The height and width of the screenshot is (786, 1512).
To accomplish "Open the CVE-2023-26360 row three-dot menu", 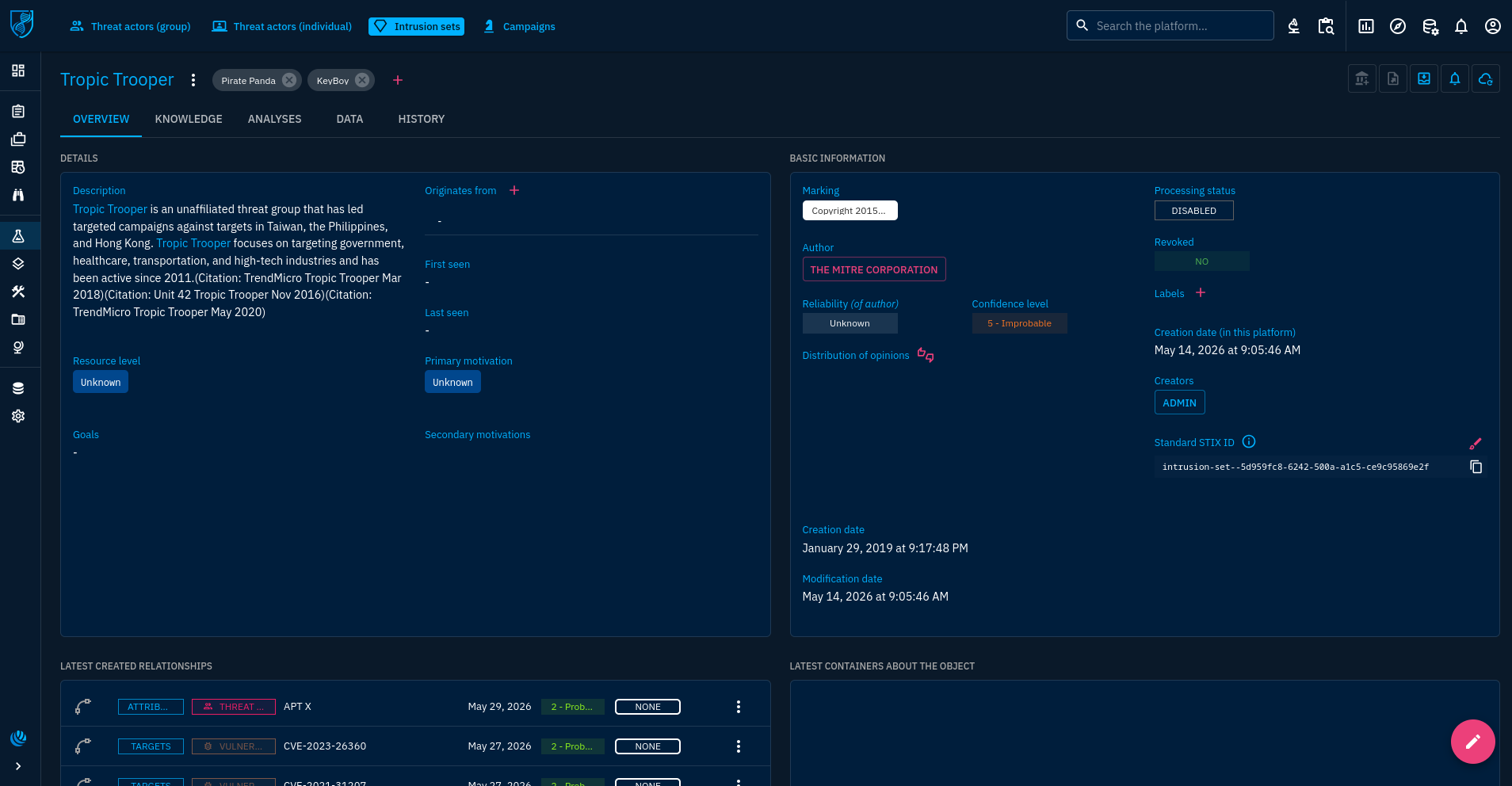I will [739, 746].
